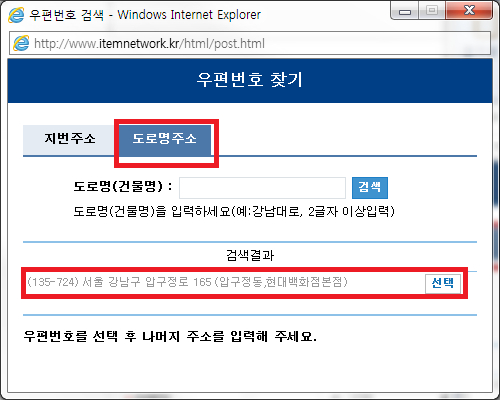This screenshot has width=500, height=400.
Task: Click the Internet Explorer icon in title bar
Action: pyautogui.click(x=16, y=14)
